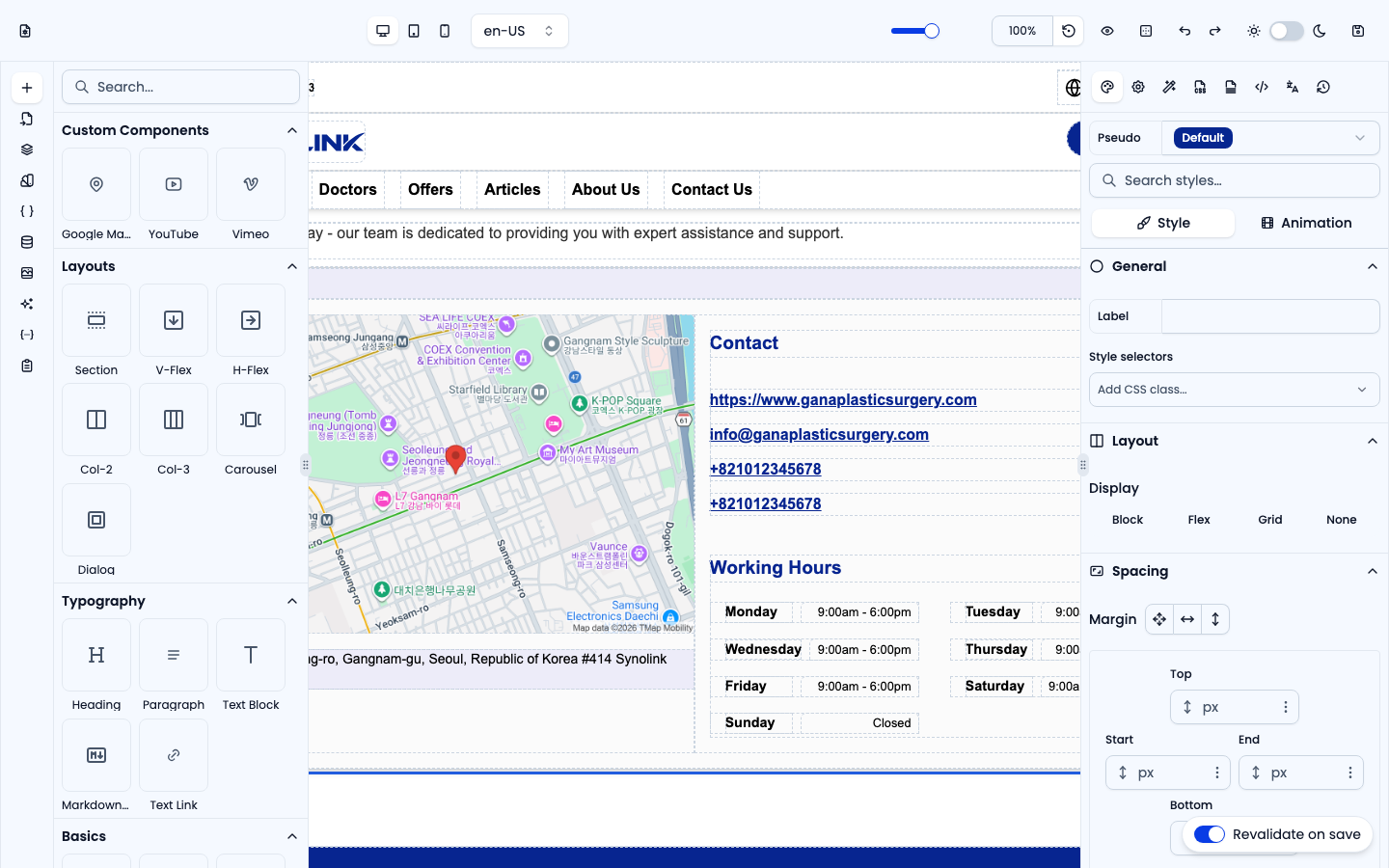Toggle dark mode switch
Image resolution: width=1389 pixels, height=868 pixels.
coord(1287,31)
